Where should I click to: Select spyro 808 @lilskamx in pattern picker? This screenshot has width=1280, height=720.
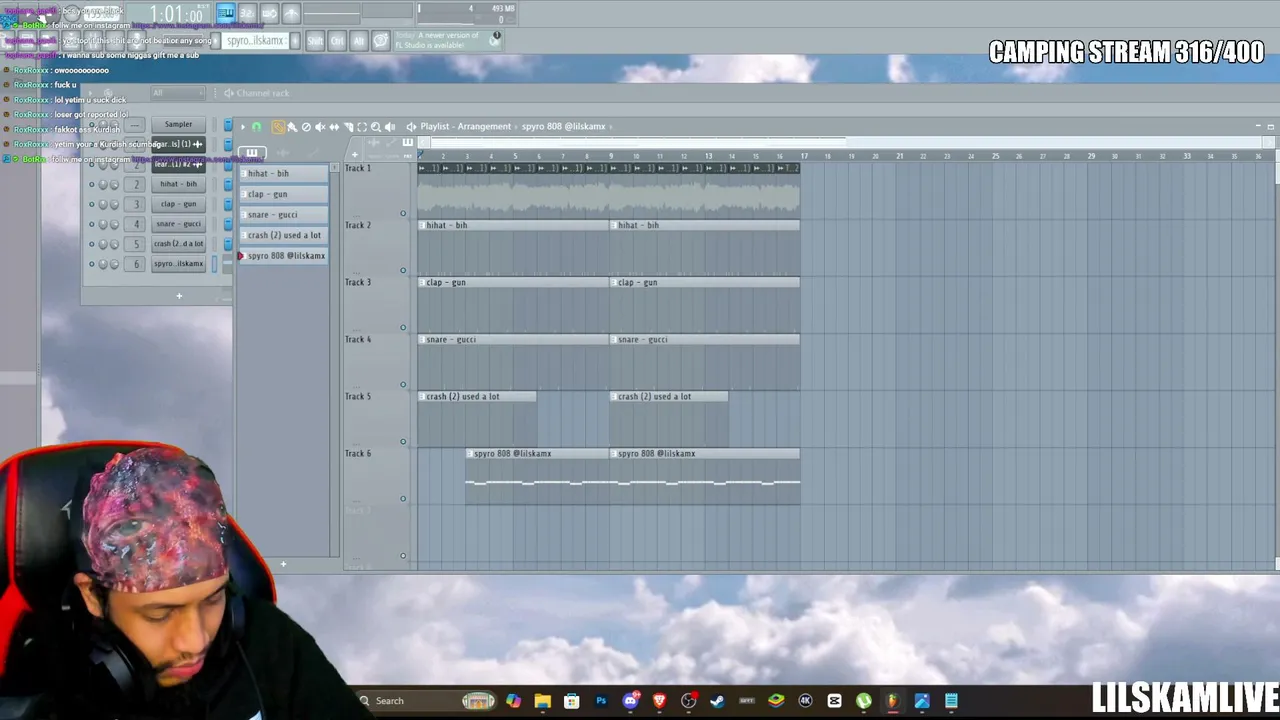[x=285, y=256]
